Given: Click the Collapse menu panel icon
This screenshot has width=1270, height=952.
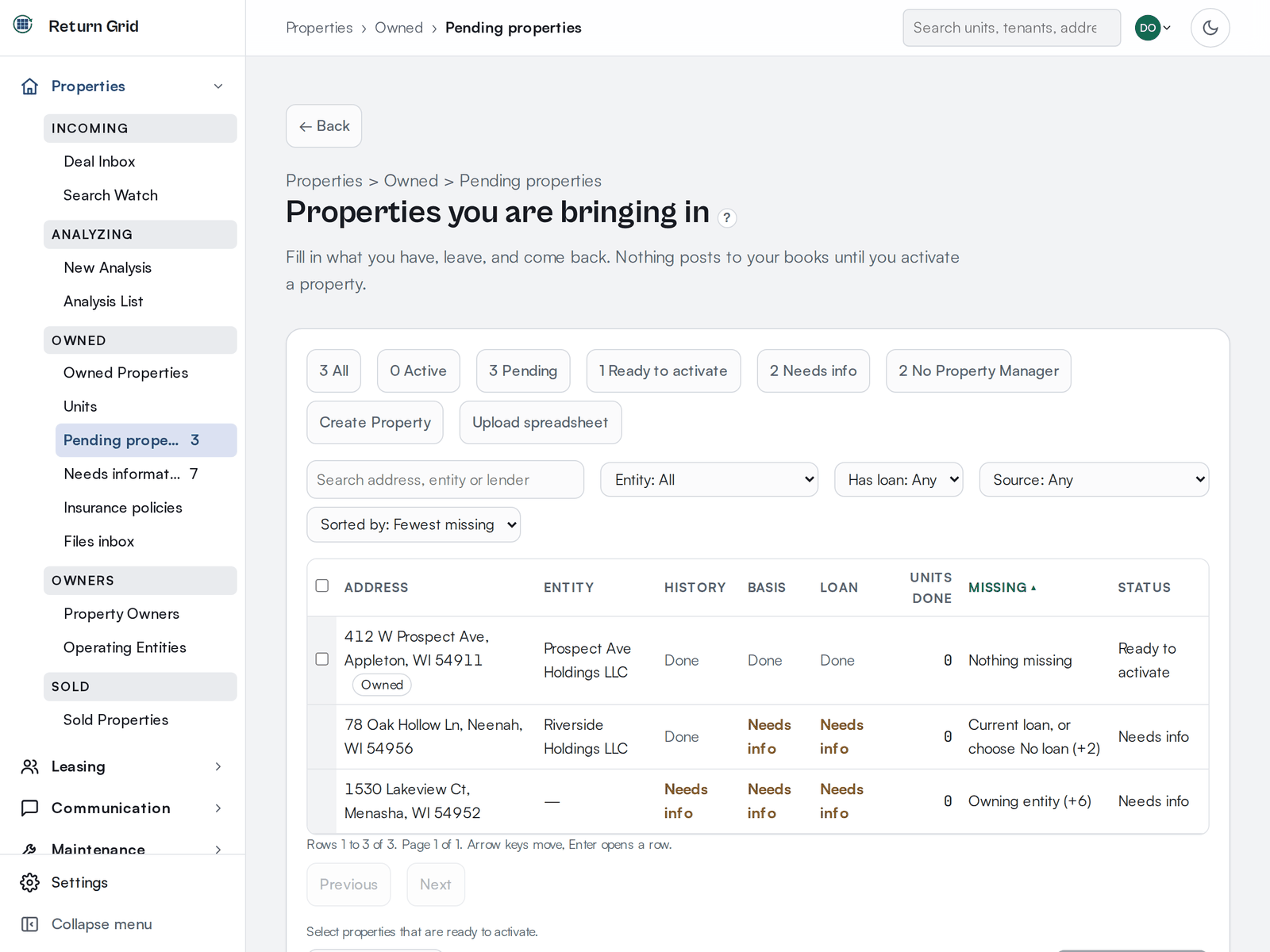Looking at the screenshot, I should (x=29, y=924).
